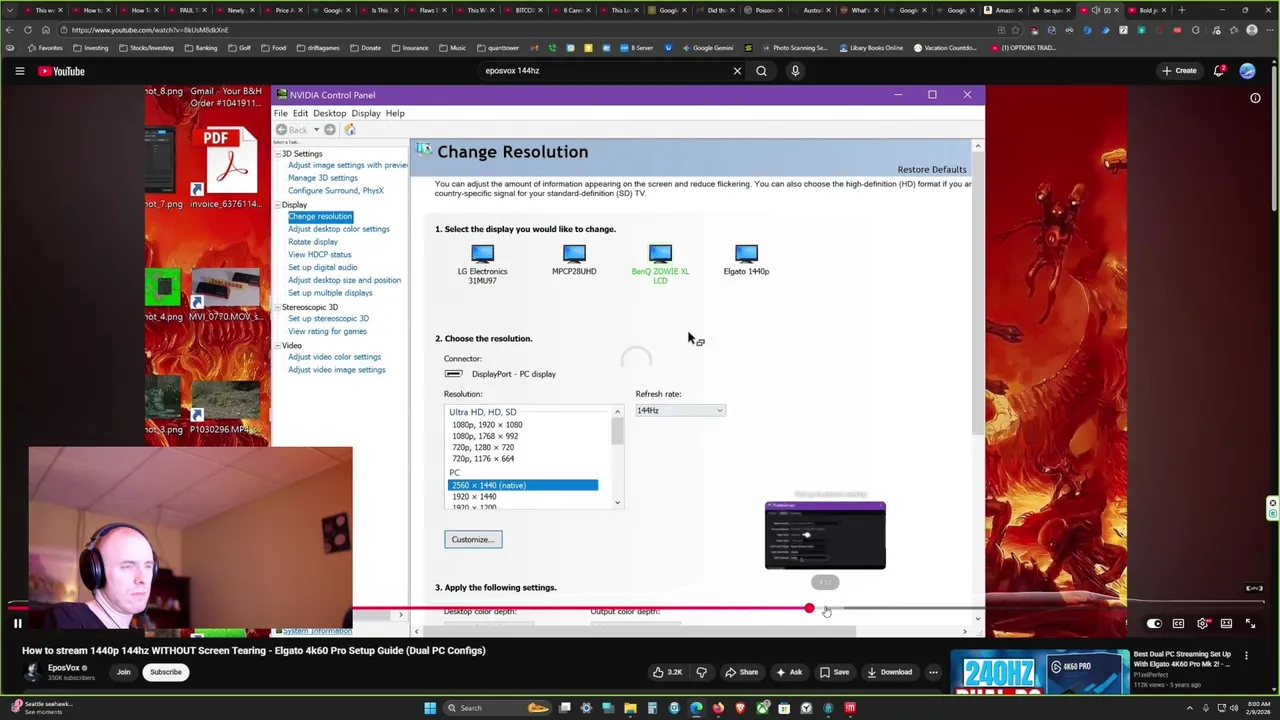Open File menu in NVIDIA Control Panel video
The height and width of the screenshot is (720, 1280).
tap(281, 113)
